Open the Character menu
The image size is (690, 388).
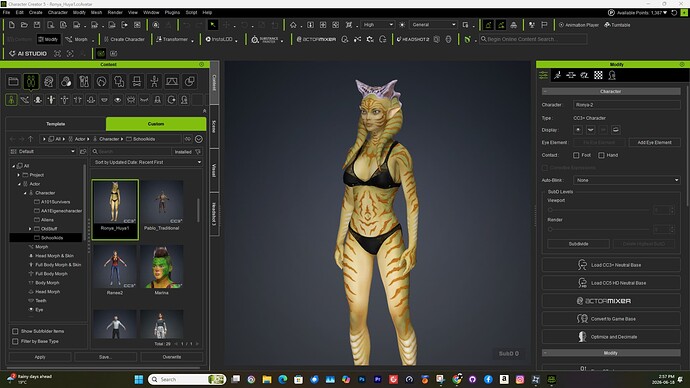click(x=58, y=12)
